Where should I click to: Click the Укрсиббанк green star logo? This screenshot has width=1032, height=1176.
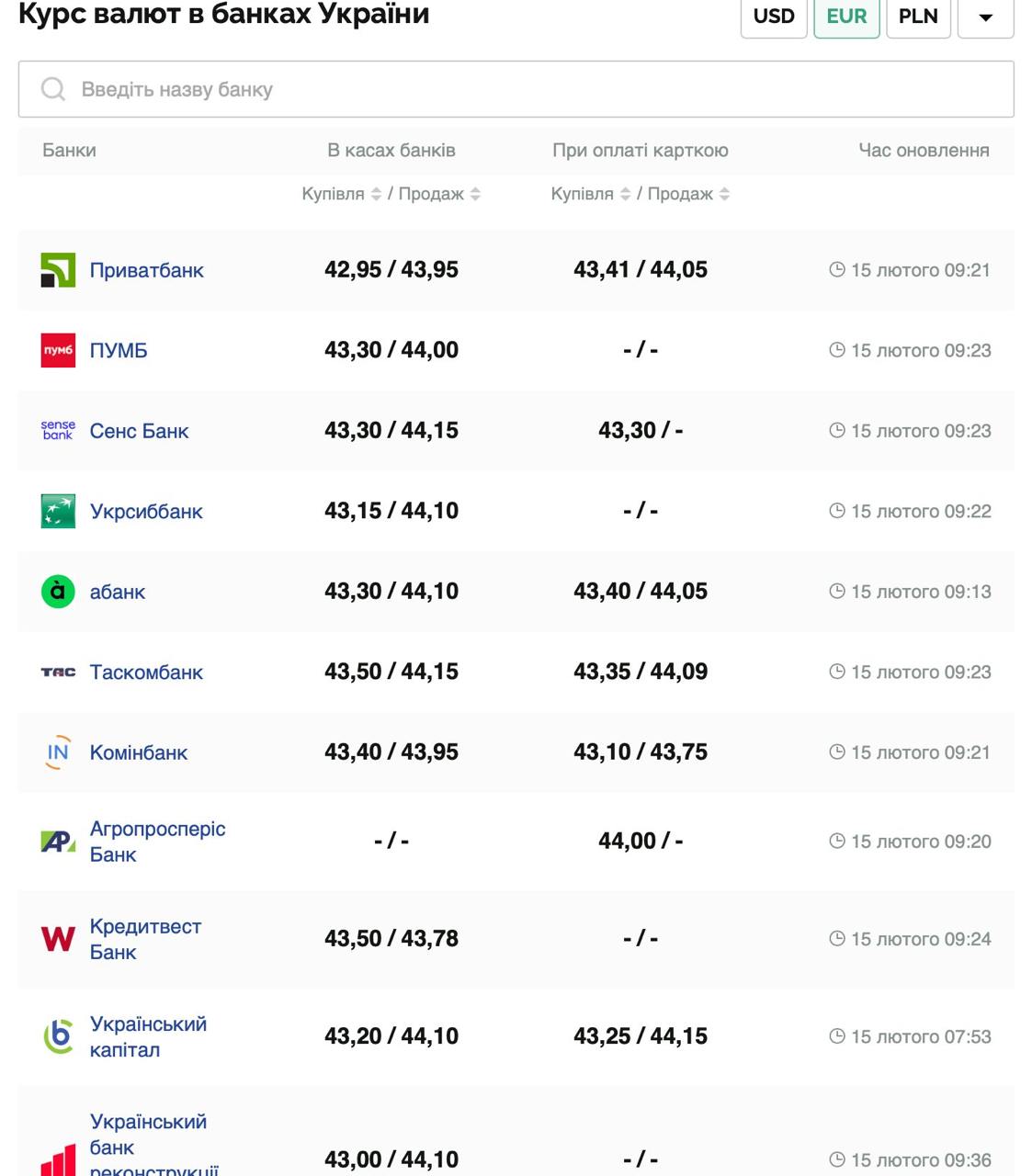click(58, 511)
